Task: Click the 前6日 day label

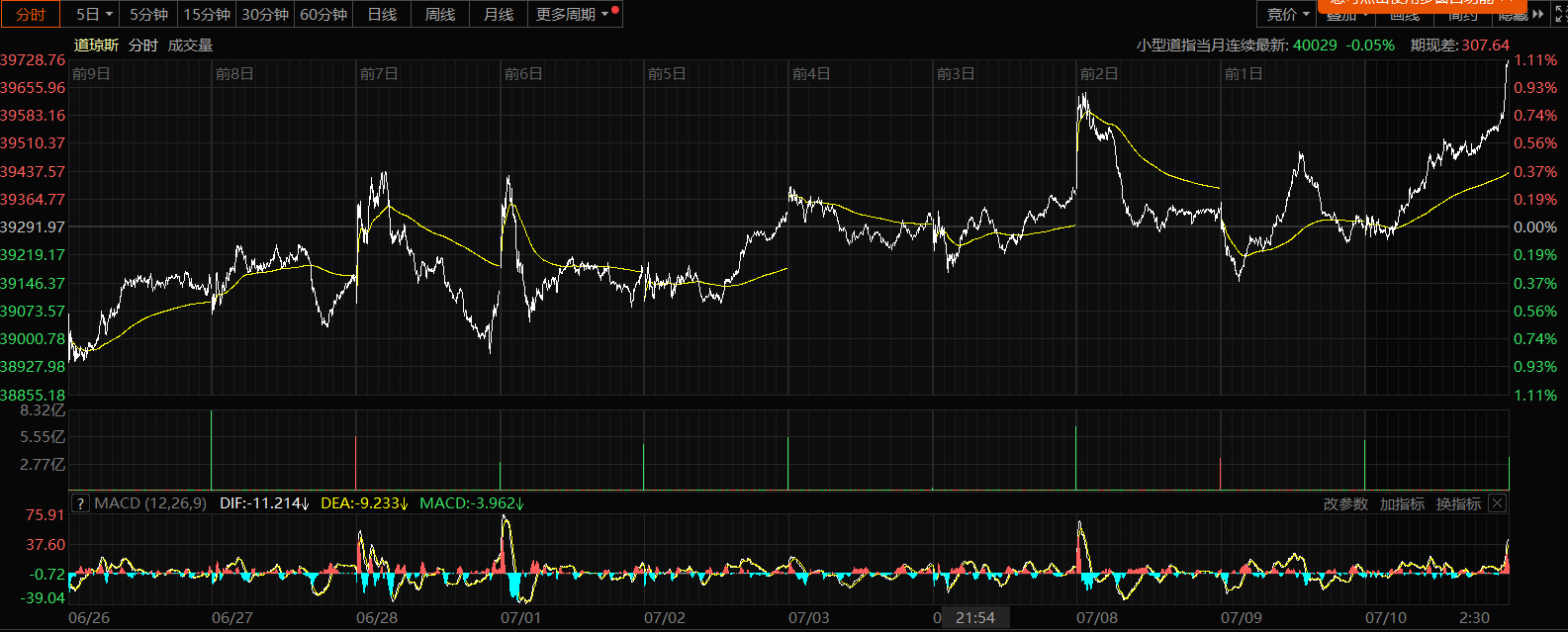Action: (x=523, y=74)
